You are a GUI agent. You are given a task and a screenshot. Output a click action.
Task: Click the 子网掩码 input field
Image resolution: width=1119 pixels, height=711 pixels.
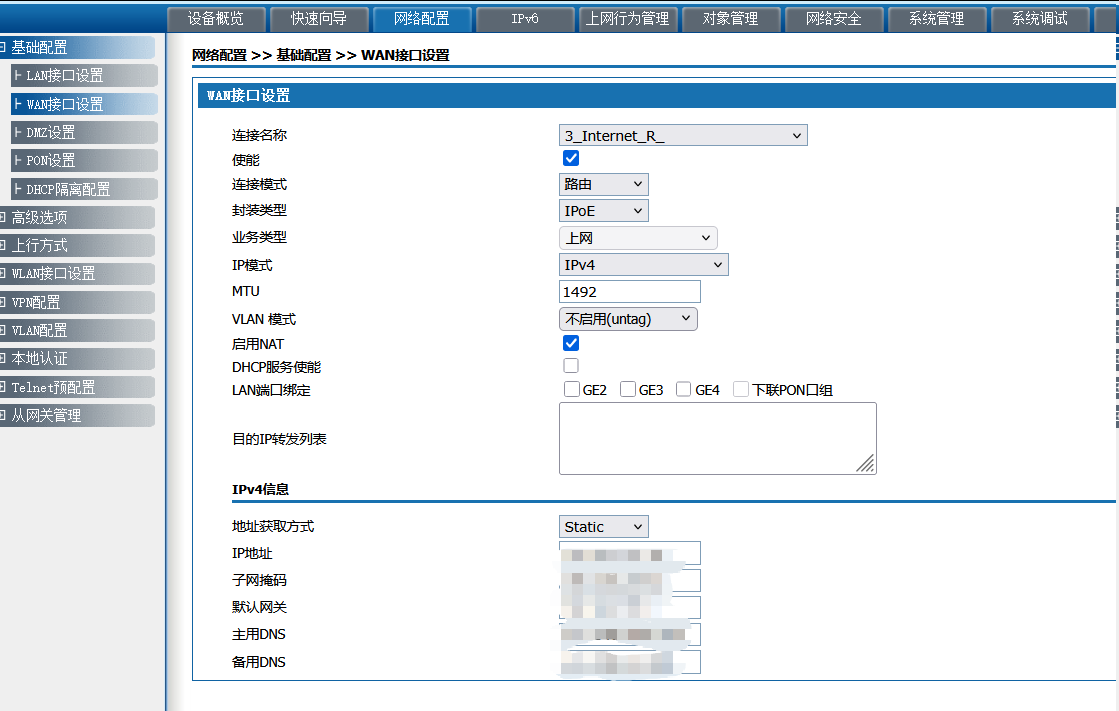pyautogui.click(x=629, y=580)
